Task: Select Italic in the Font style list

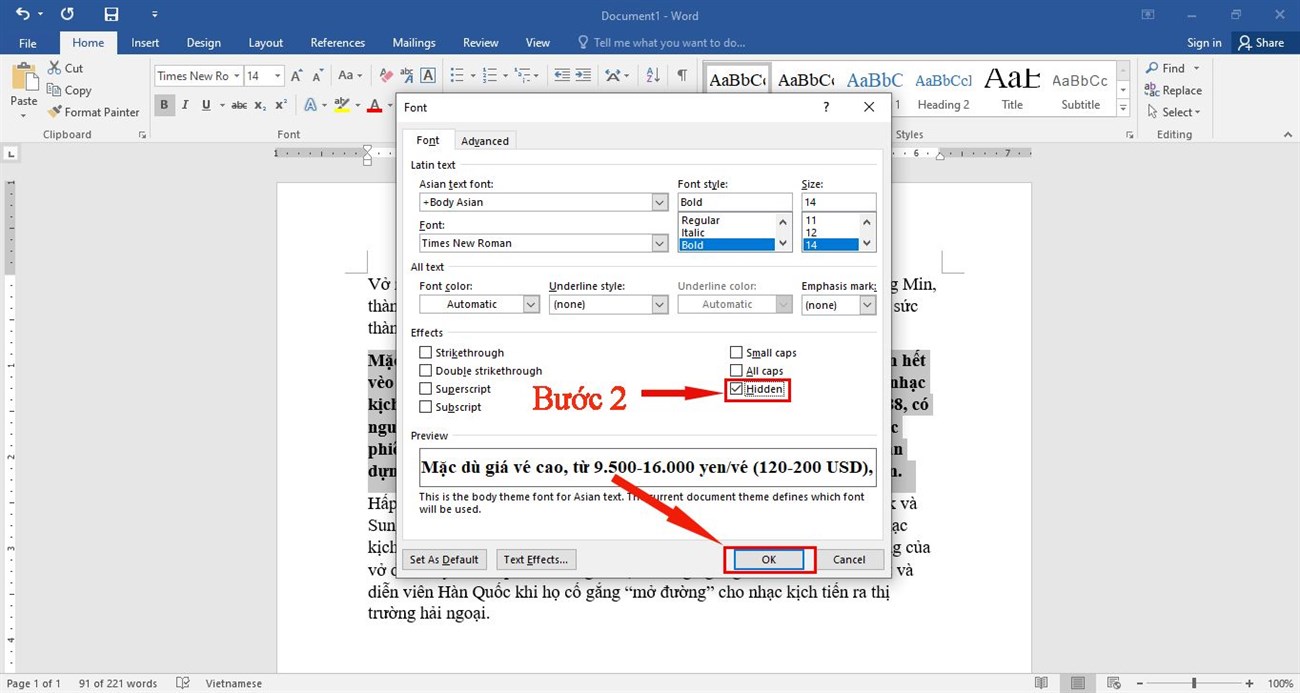Action: tap(727, 232)
